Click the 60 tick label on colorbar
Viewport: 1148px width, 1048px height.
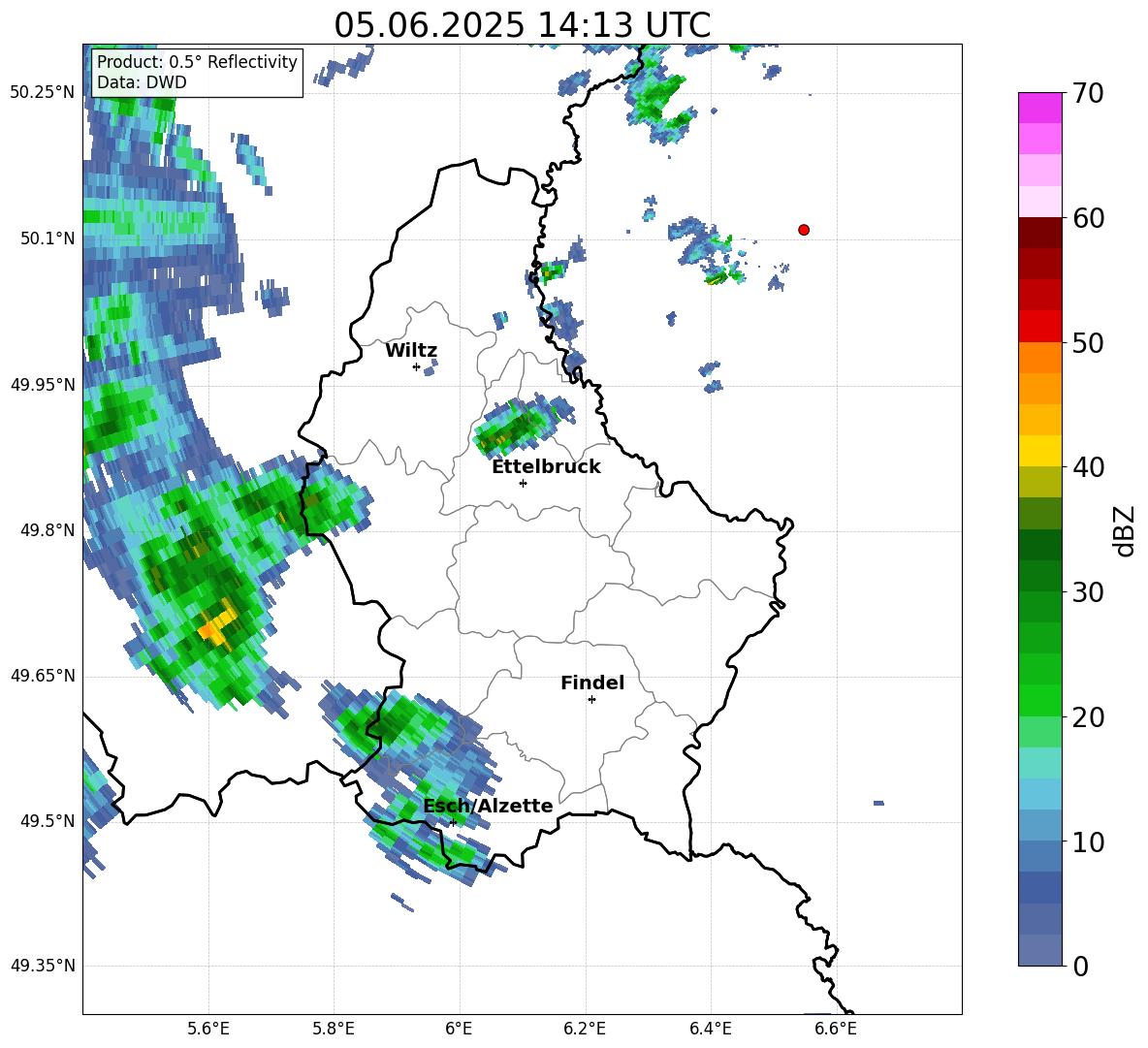tap(1088, 218)
